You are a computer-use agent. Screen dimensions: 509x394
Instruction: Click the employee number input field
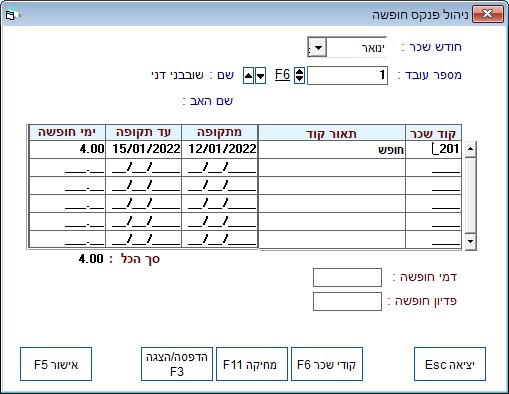click(x=347, y=75)
